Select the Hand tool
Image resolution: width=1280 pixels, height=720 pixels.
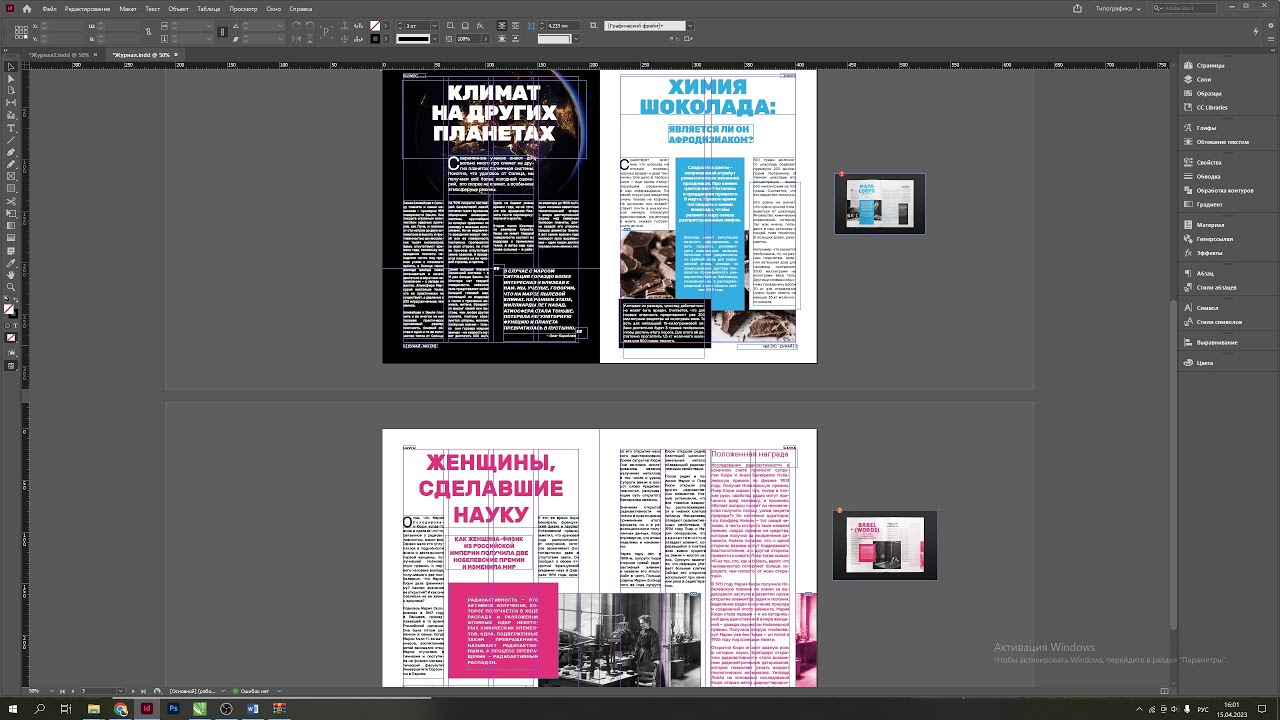[x=11, y=274]
